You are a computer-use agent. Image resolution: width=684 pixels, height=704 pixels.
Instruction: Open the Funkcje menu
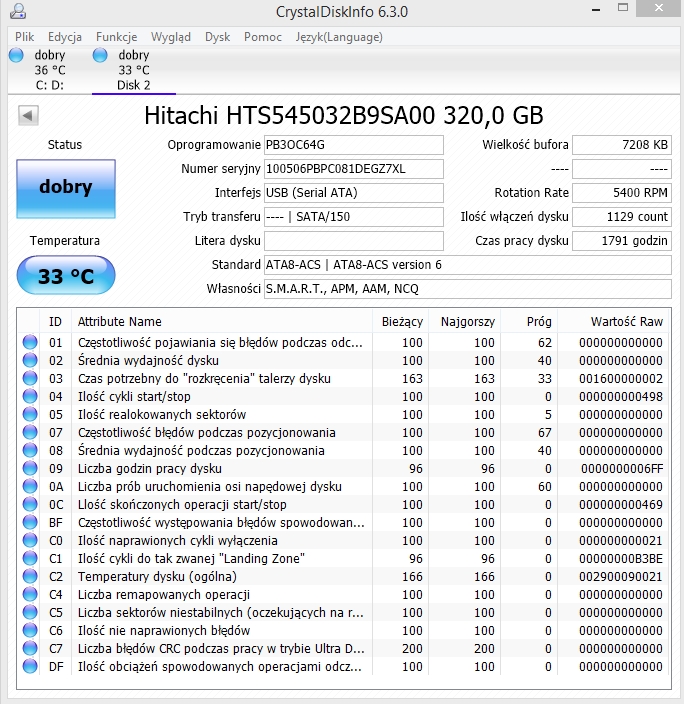click(x=116, y=37)
